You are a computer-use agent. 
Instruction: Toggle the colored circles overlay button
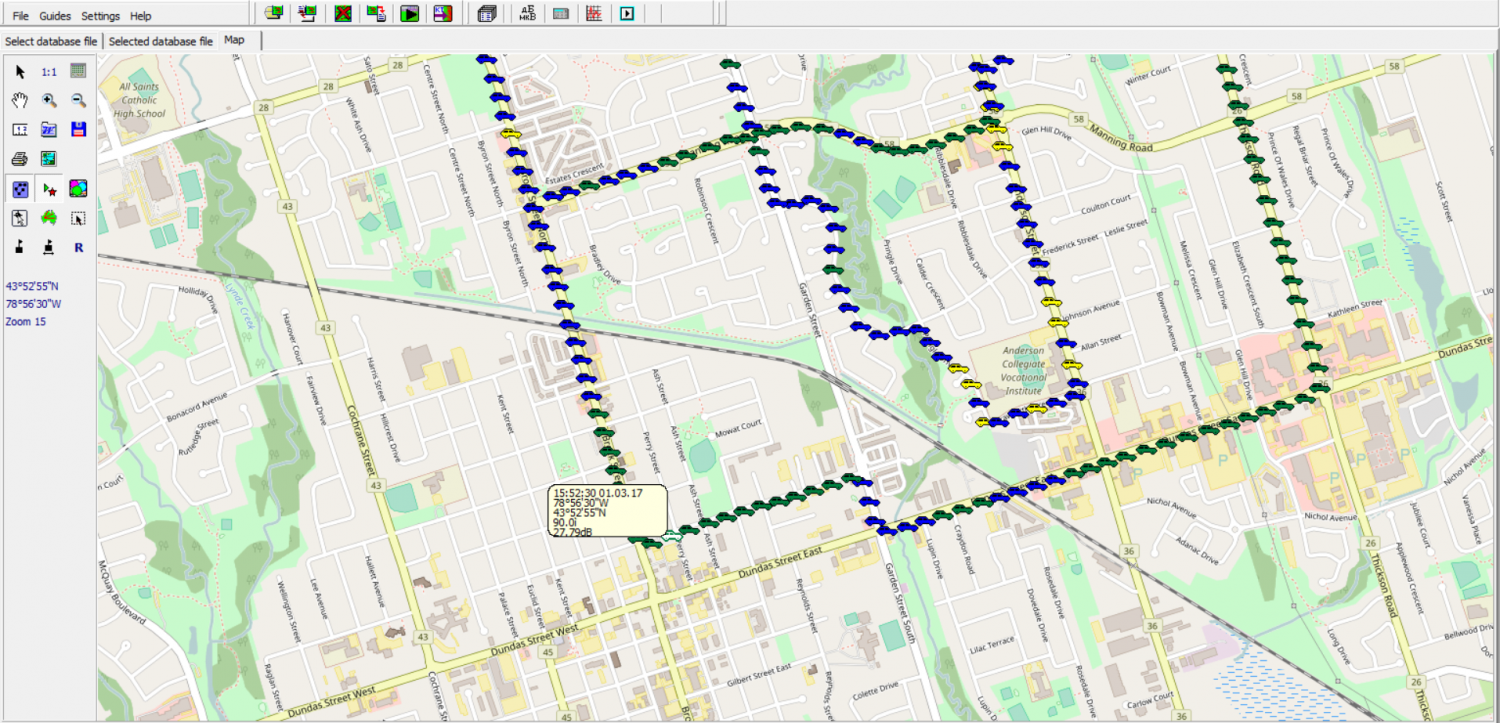tap(78, 188)
